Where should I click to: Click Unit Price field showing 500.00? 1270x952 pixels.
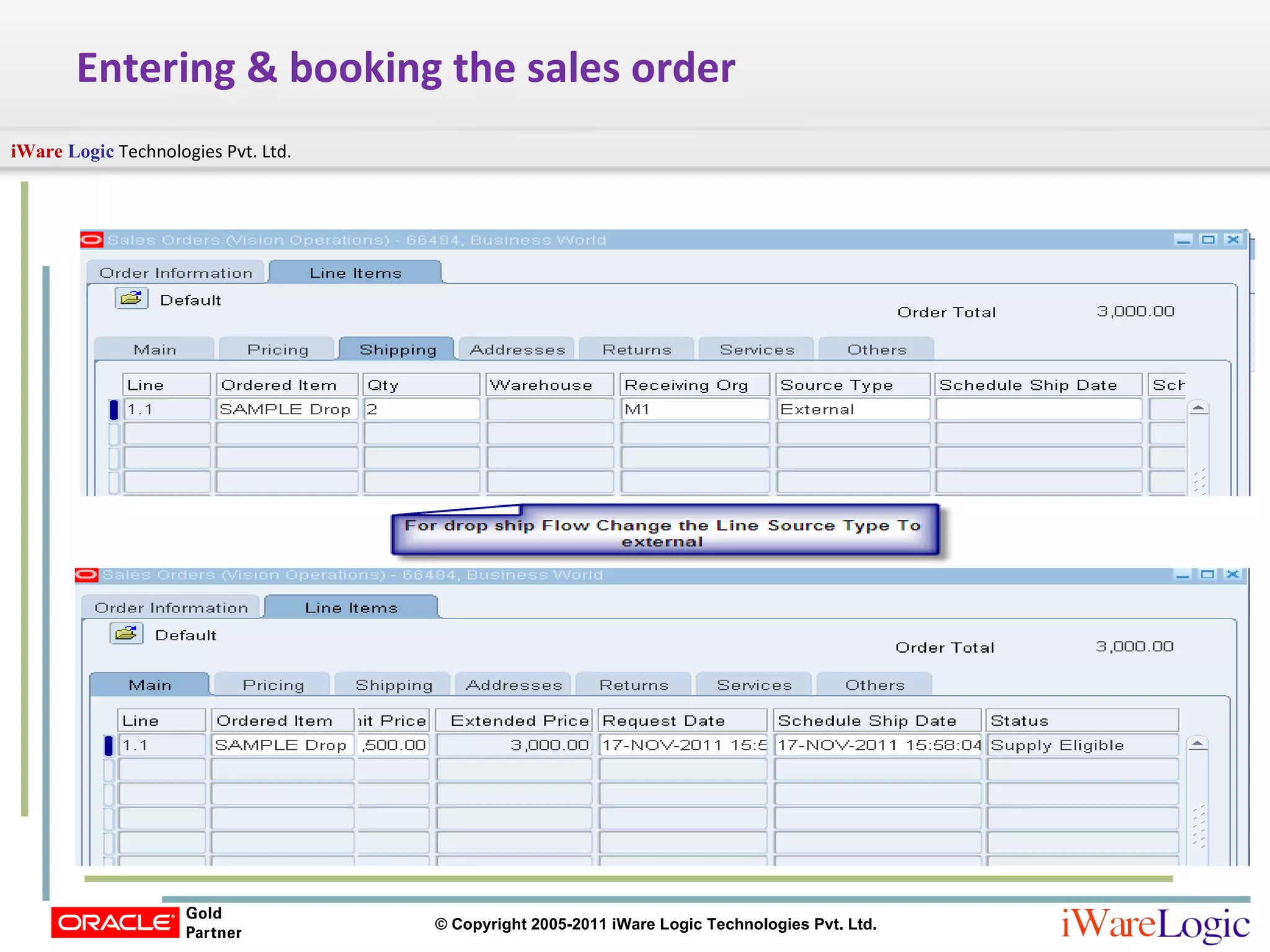click(x=393, y=744)
